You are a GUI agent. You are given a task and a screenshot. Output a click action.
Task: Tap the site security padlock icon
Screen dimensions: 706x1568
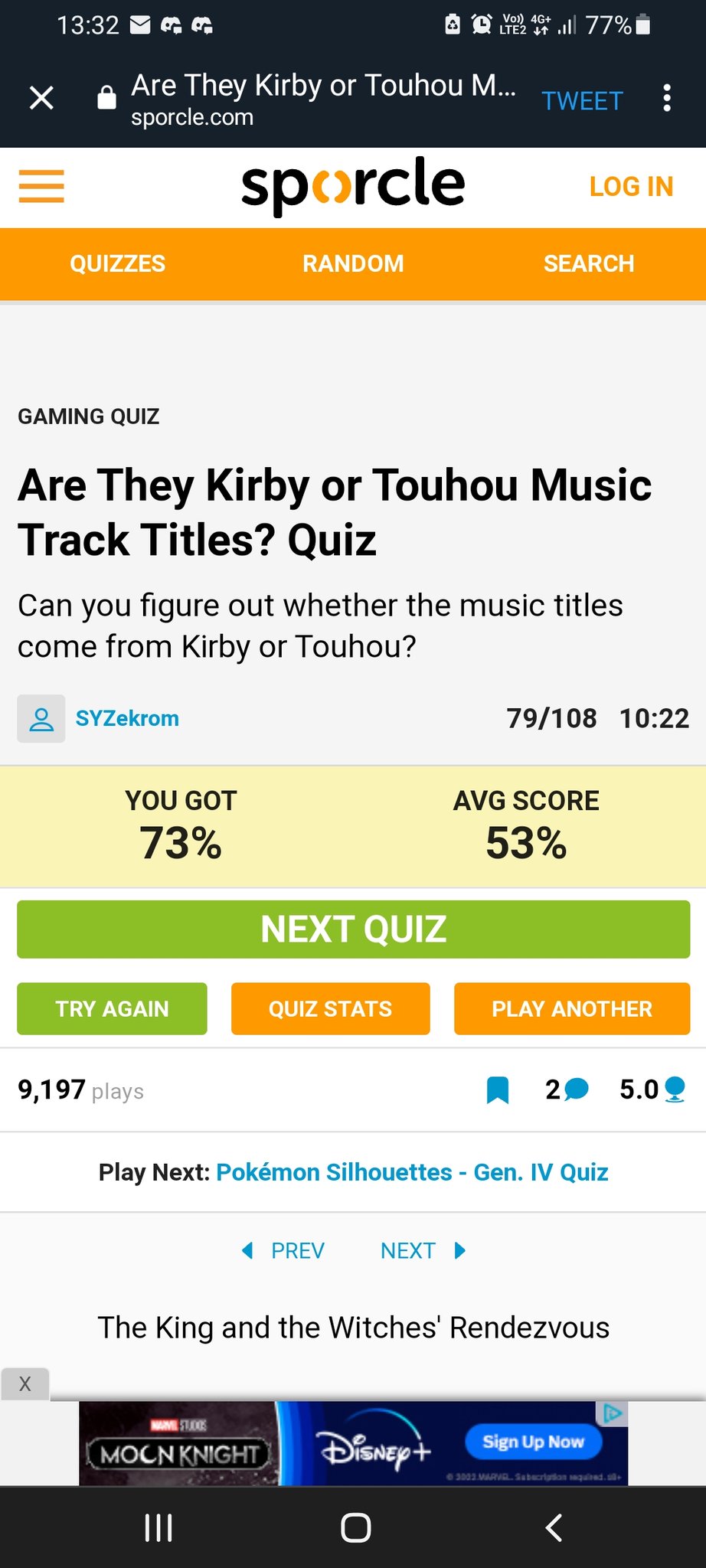coord(106,98)
